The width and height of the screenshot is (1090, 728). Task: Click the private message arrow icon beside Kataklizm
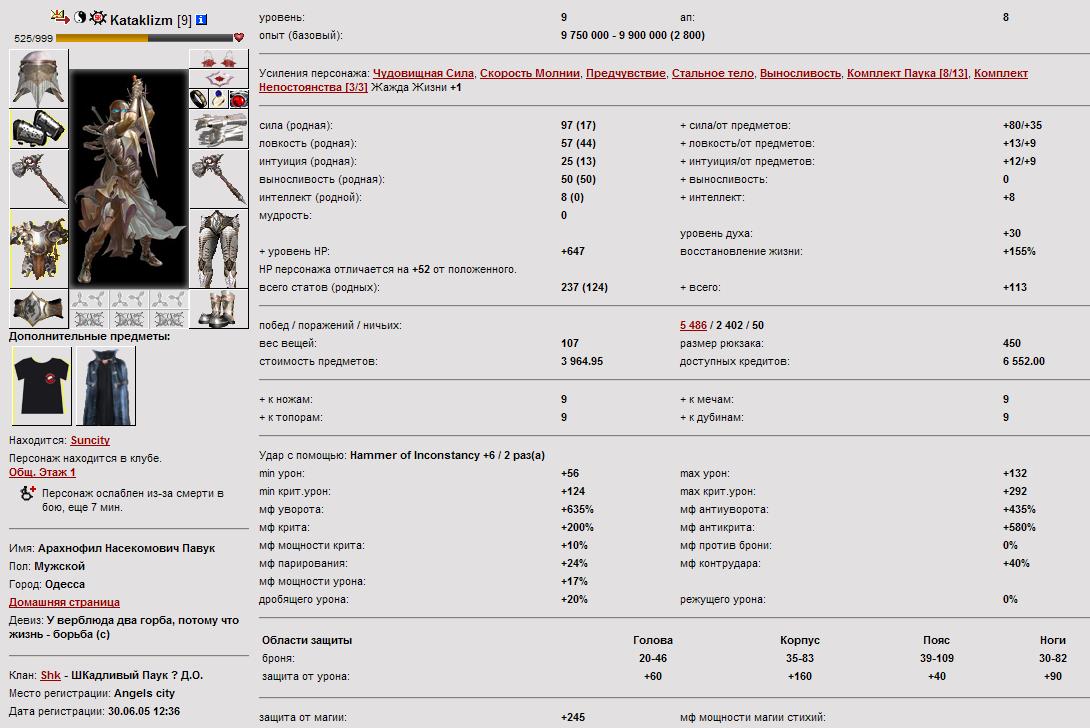click(60, 16)
